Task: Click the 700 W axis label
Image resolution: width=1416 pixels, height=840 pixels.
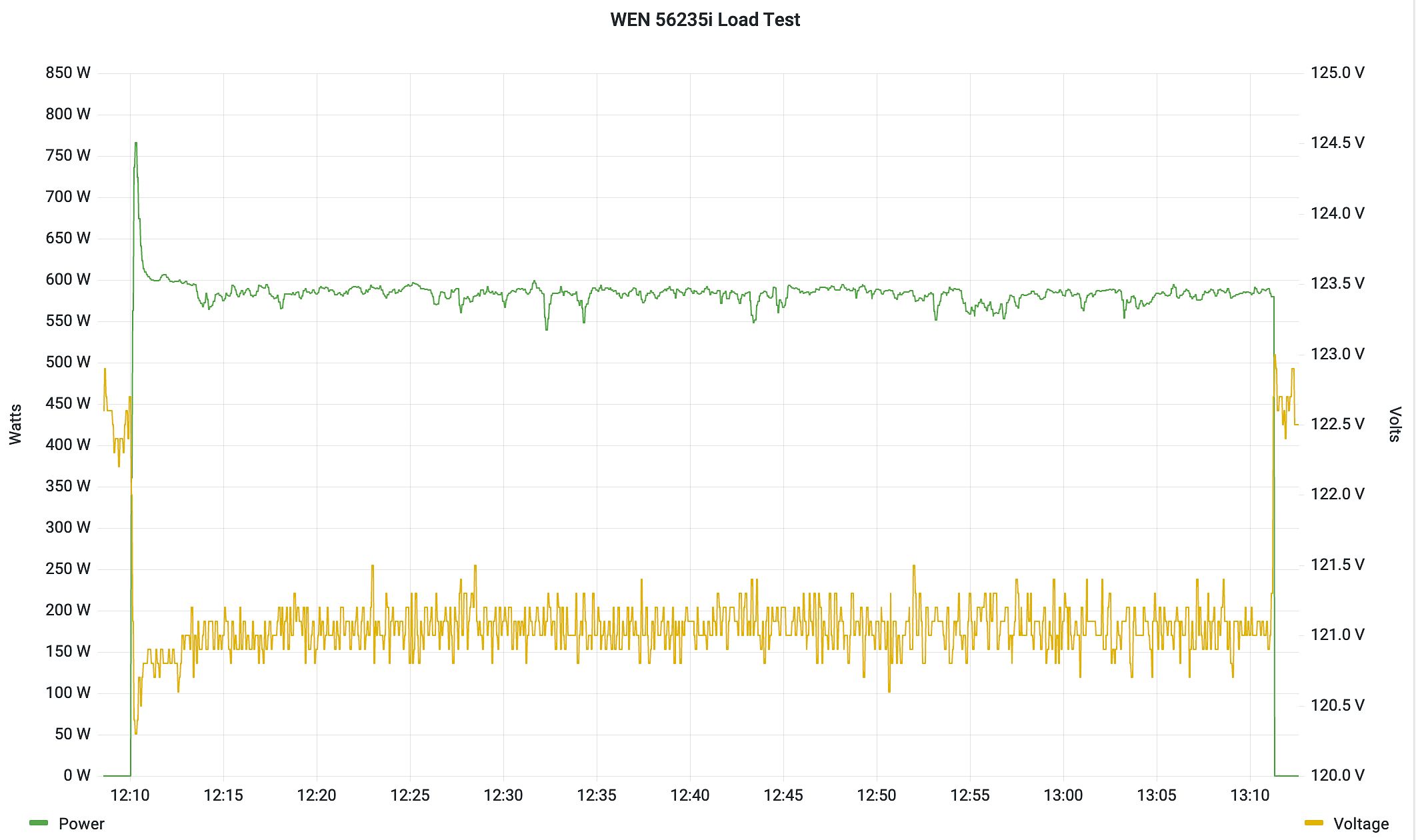Action: click(68, 197)
